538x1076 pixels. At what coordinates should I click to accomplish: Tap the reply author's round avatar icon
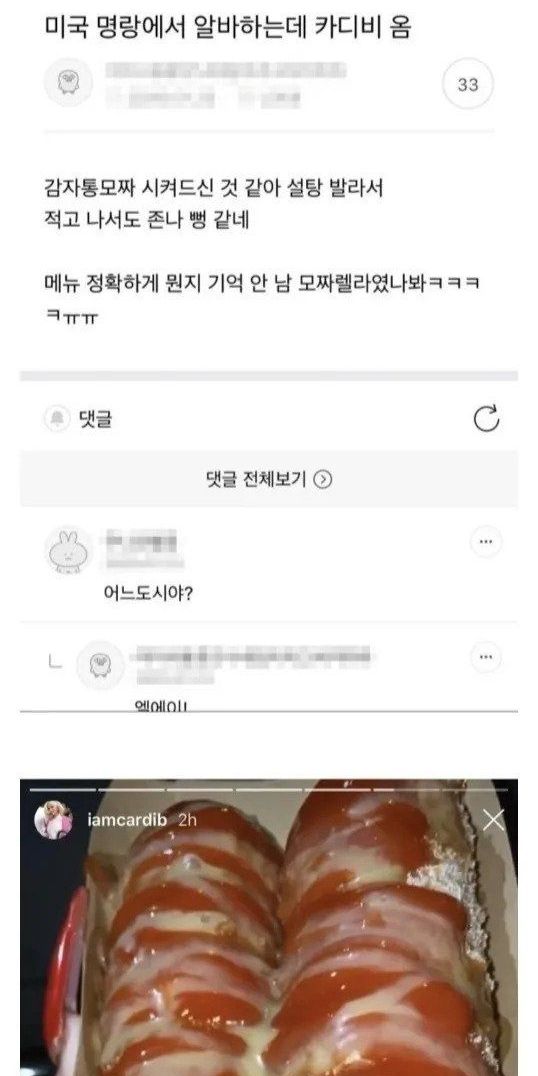(x=100, y=665)
